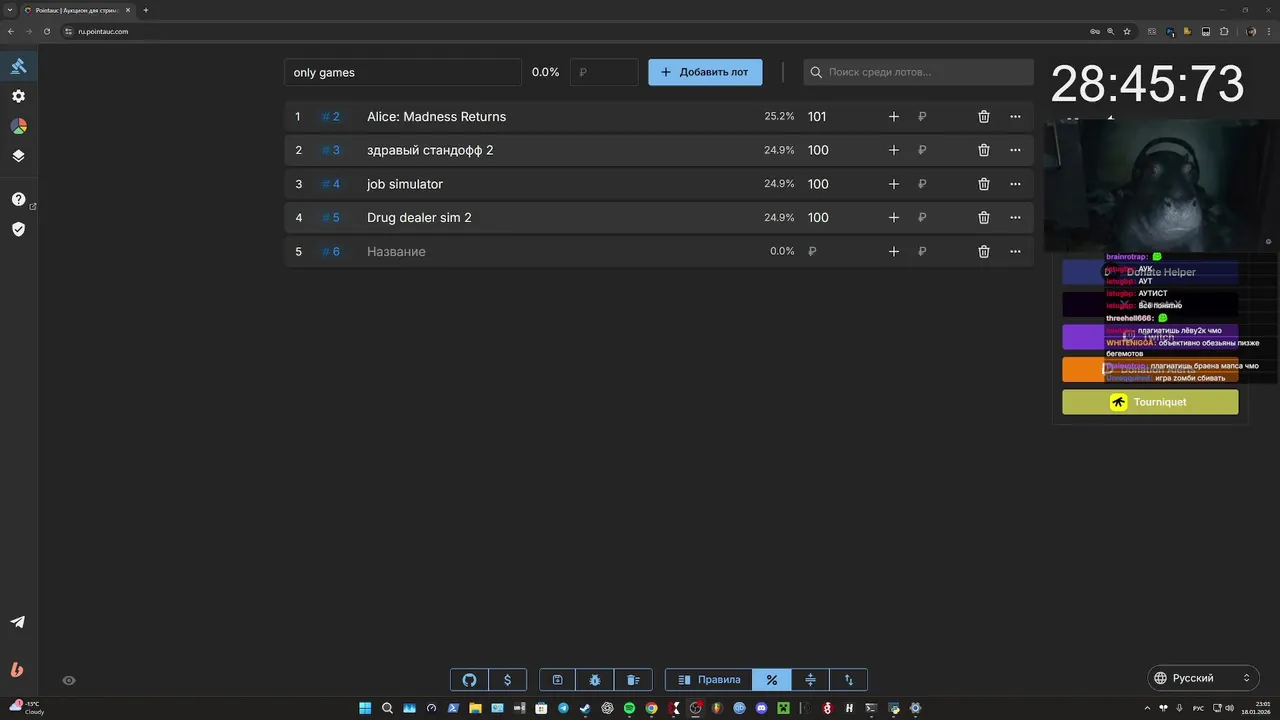Click the 'only games' lot name field
Image resolution: width=1280 pixels, height=720 pixels.
(x=403, y=72)
